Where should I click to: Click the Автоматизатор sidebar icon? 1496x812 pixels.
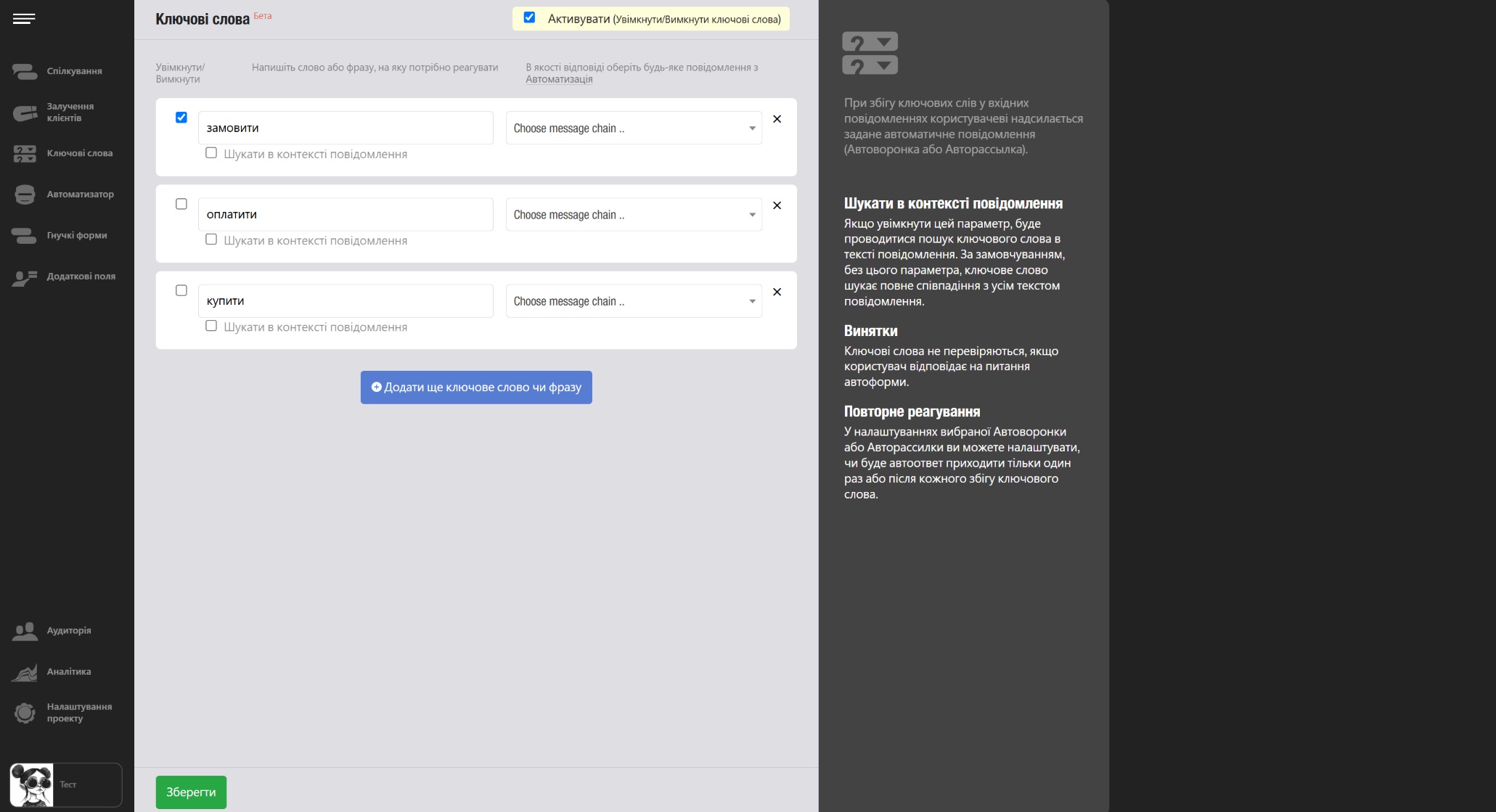pyautogui.click(x=25, y=194)
